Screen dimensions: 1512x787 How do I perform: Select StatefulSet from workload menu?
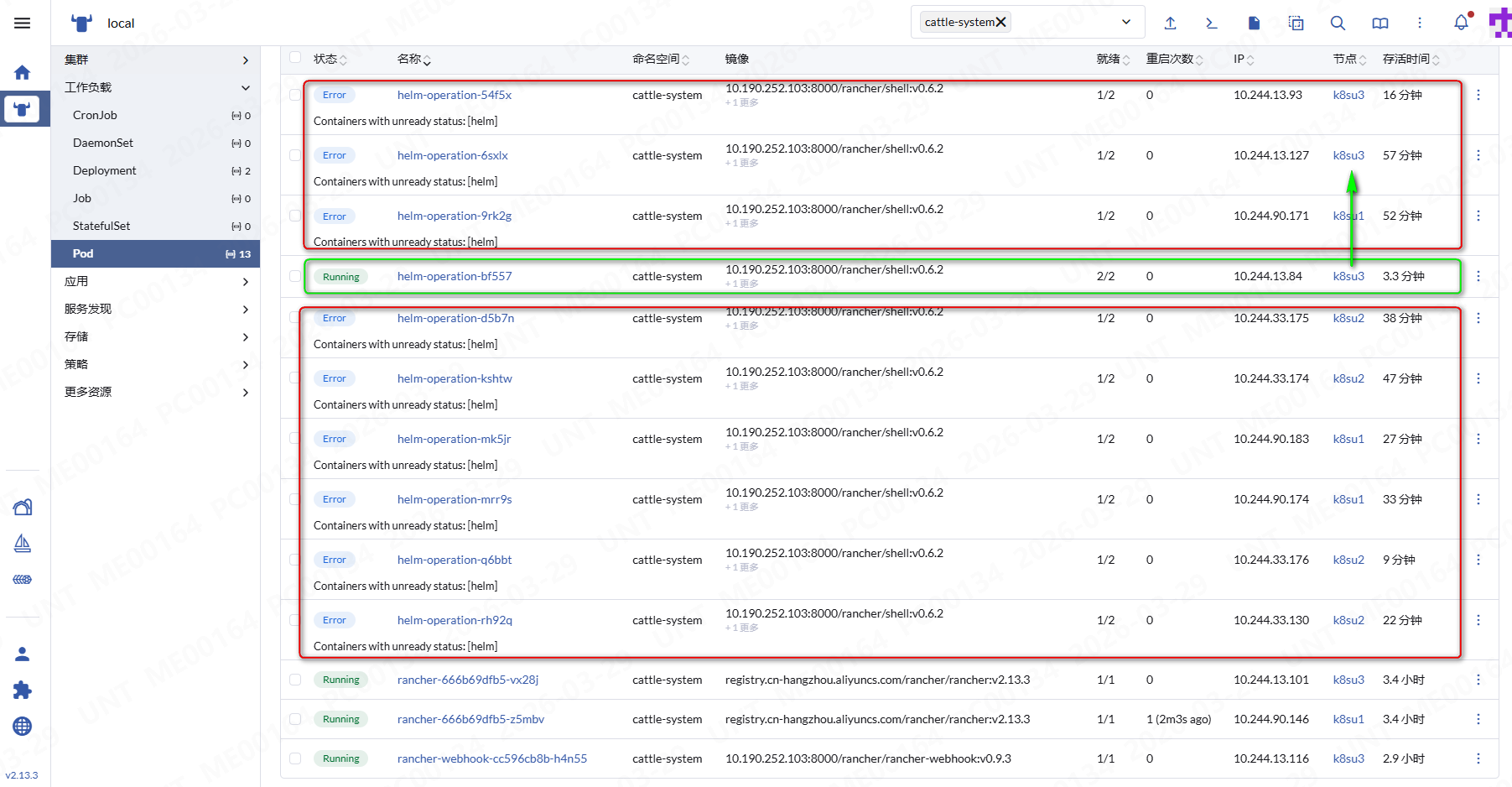(101, 226)
